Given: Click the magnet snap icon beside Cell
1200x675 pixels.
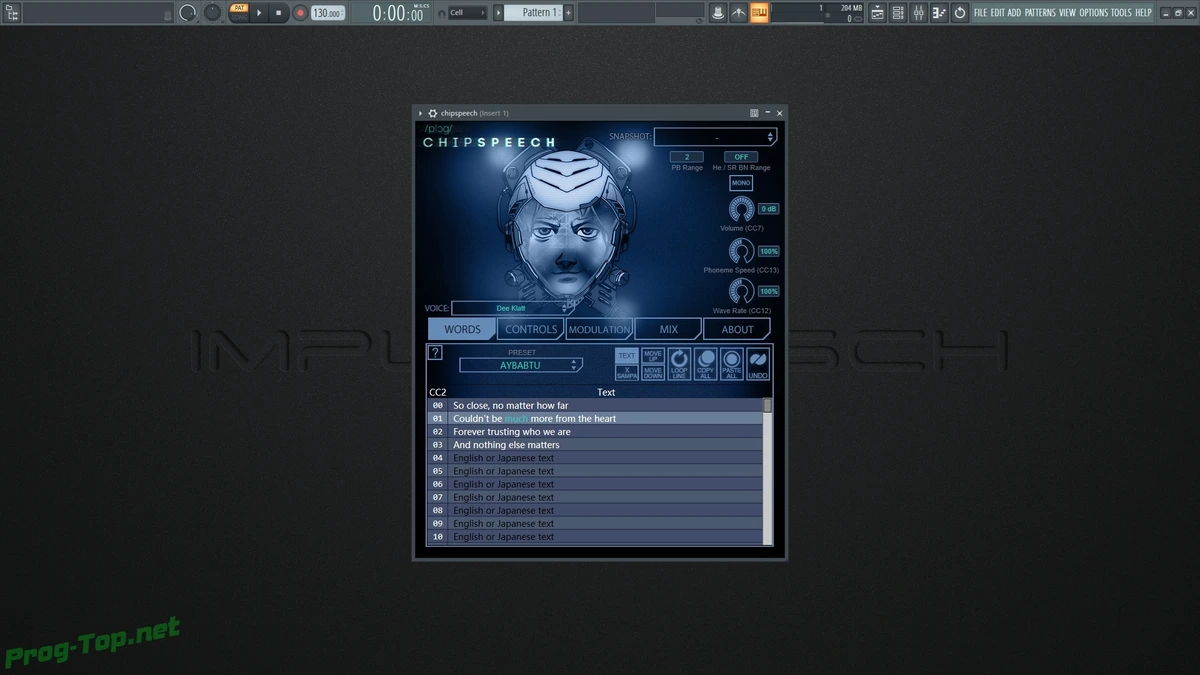Looking at the screenshot, I should (440, 13).
